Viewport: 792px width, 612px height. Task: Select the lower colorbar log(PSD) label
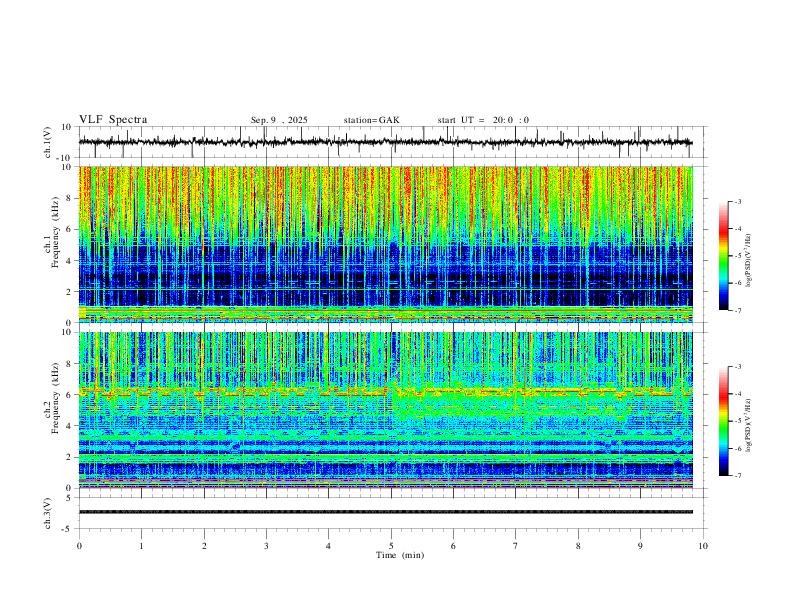coord(749,426)
